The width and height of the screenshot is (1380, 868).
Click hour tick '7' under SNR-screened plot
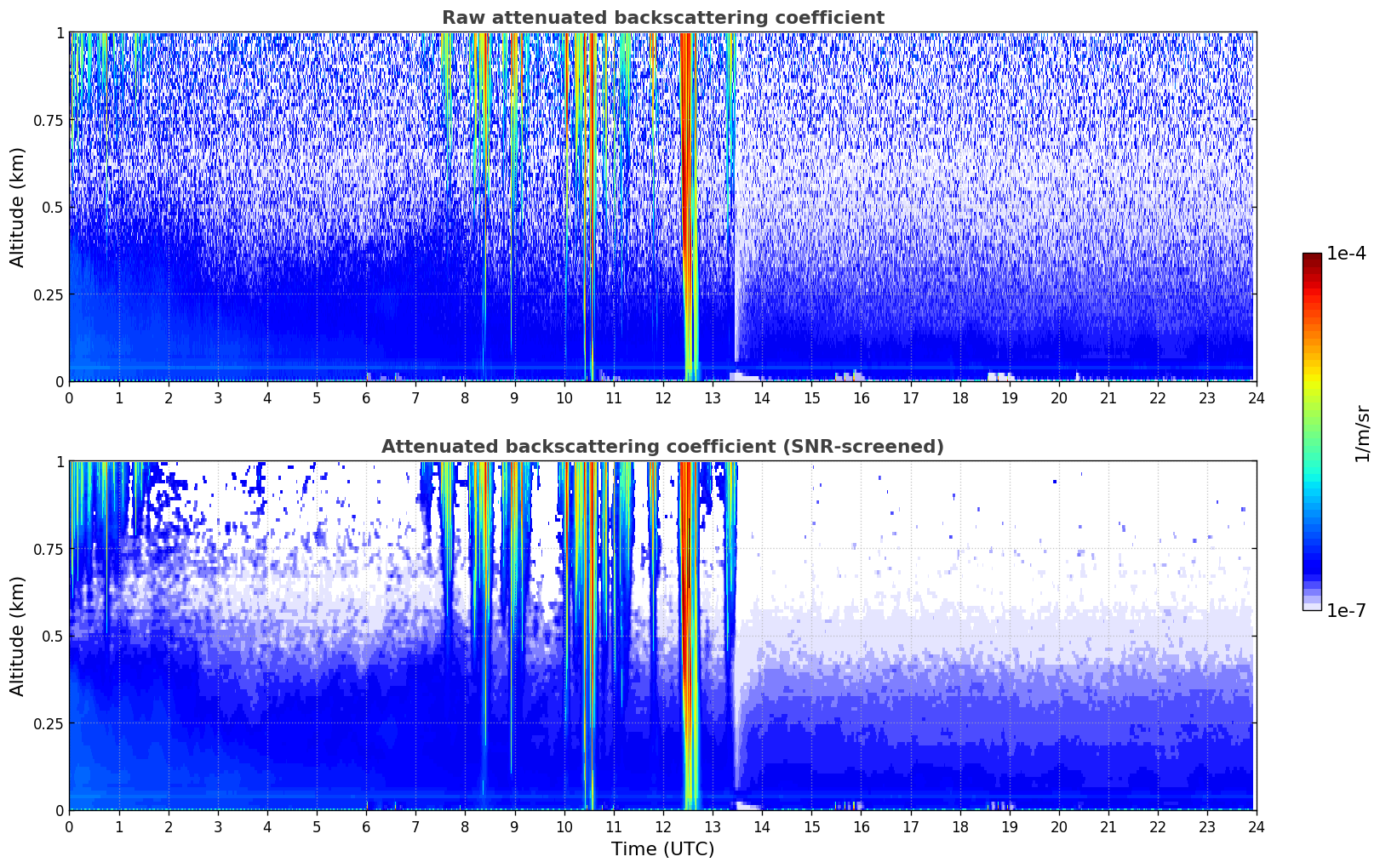click(415, 826)
